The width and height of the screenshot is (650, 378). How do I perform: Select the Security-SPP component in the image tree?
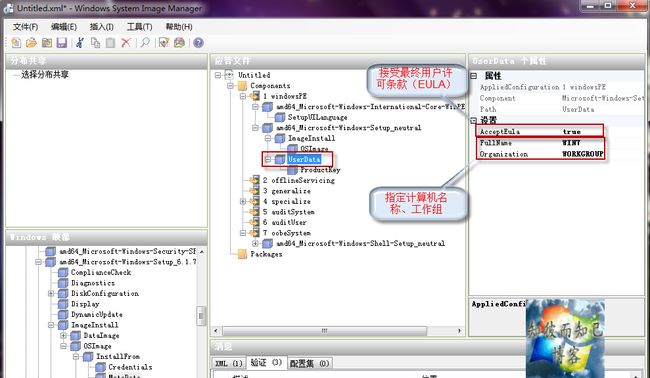(x=128, y=251)
